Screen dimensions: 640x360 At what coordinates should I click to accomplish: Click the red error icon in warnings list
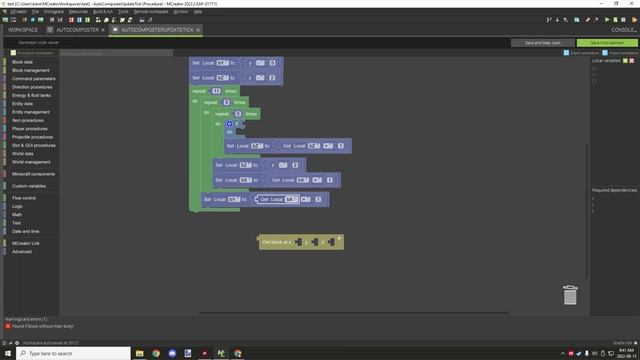8,326
